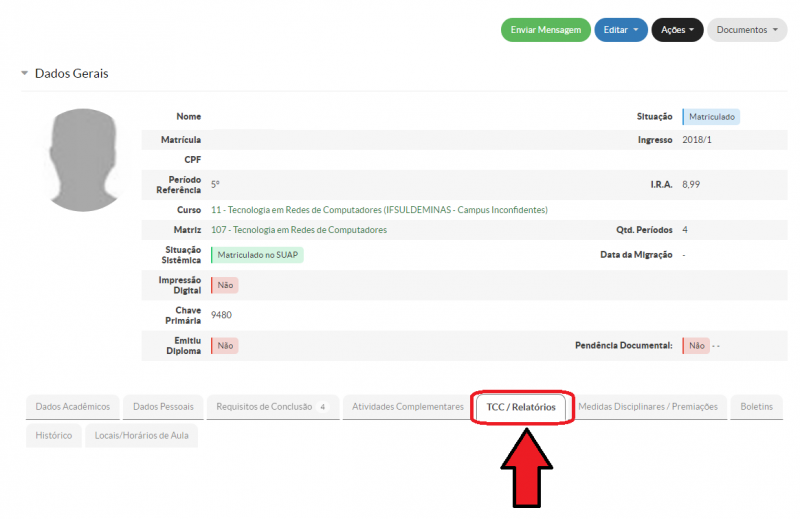Select the Boletins tab

pyautogui.click(x=756, y=407)
